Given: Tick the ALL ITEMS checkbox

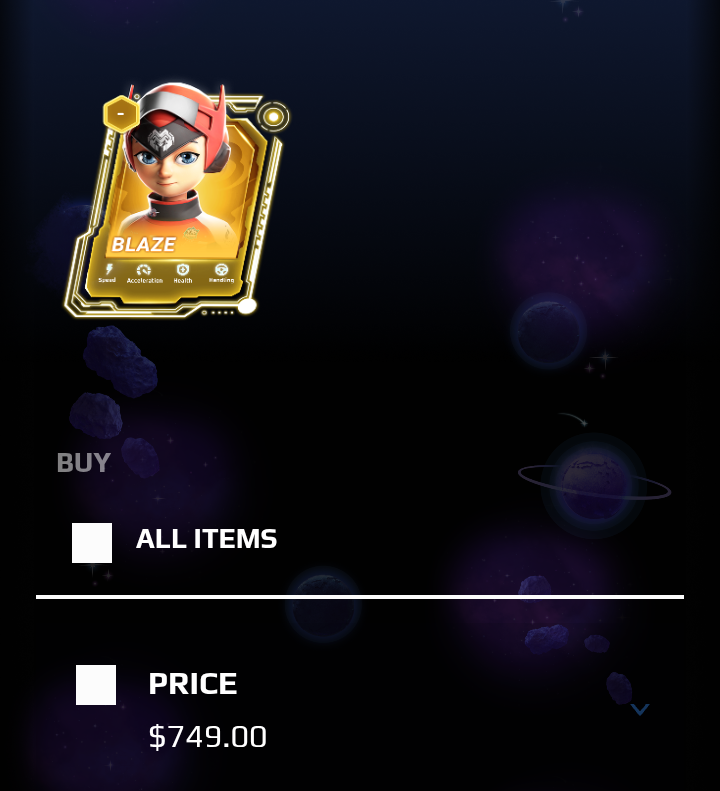Looking at the screenshot, I should (x=92, y=543).
